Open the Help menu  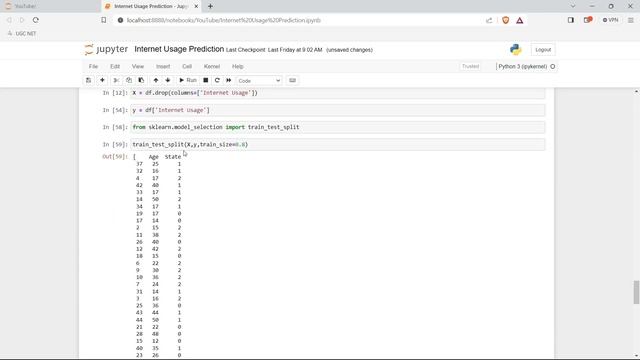(238, 67)
